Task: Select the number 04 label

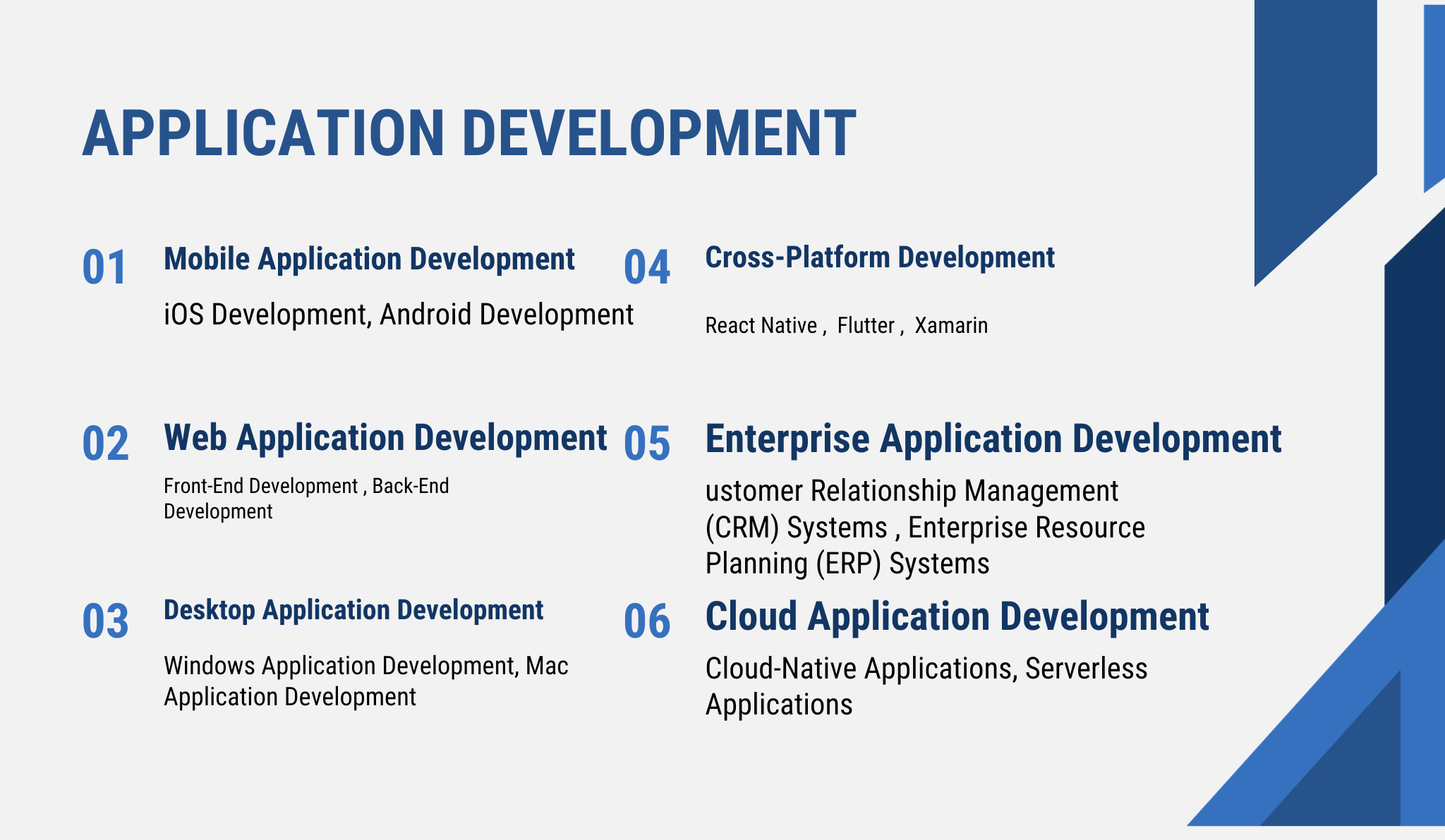Action: pyautogui.click(x=646, y=268)
